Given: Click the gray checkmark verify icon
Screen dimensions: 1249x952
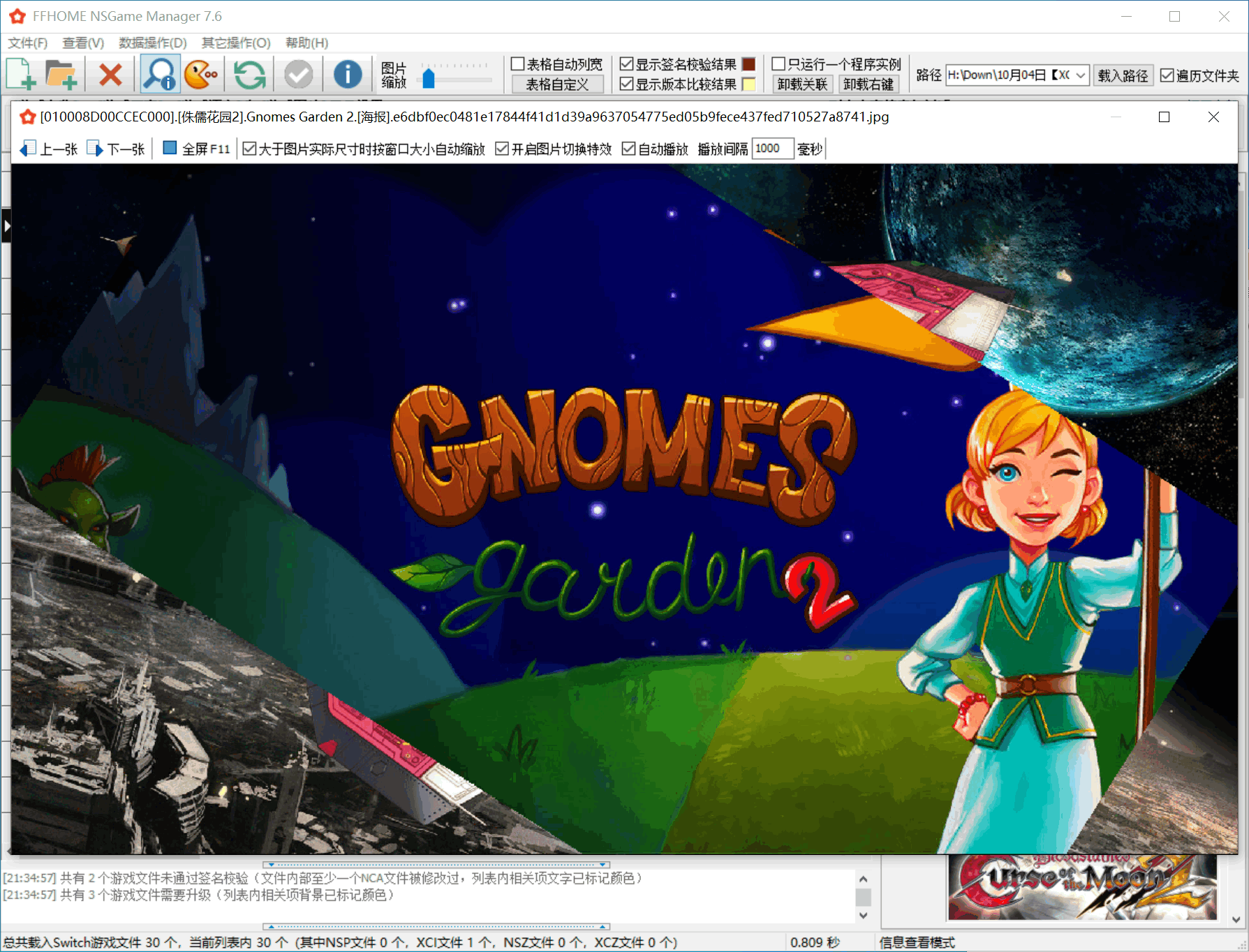Looking at the screenshot, I should 298,74.
